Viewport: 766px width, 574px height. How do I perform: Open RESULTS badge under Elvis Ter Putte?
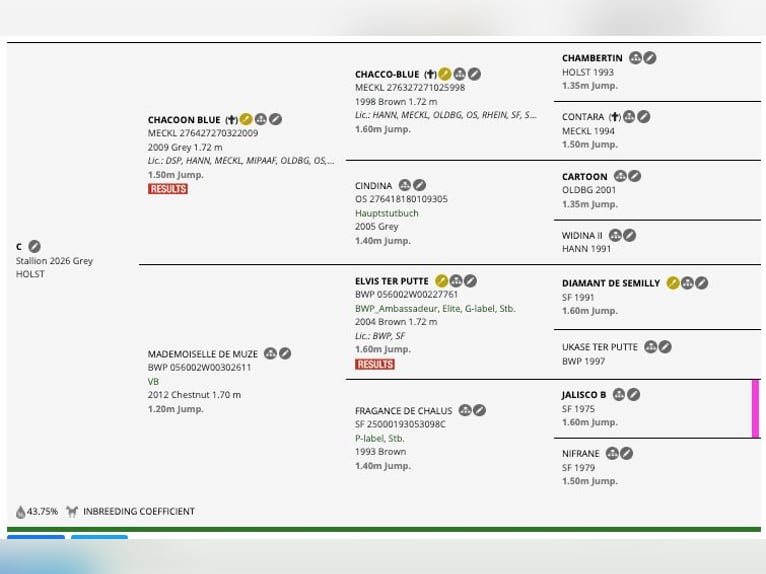pos(375,364)
